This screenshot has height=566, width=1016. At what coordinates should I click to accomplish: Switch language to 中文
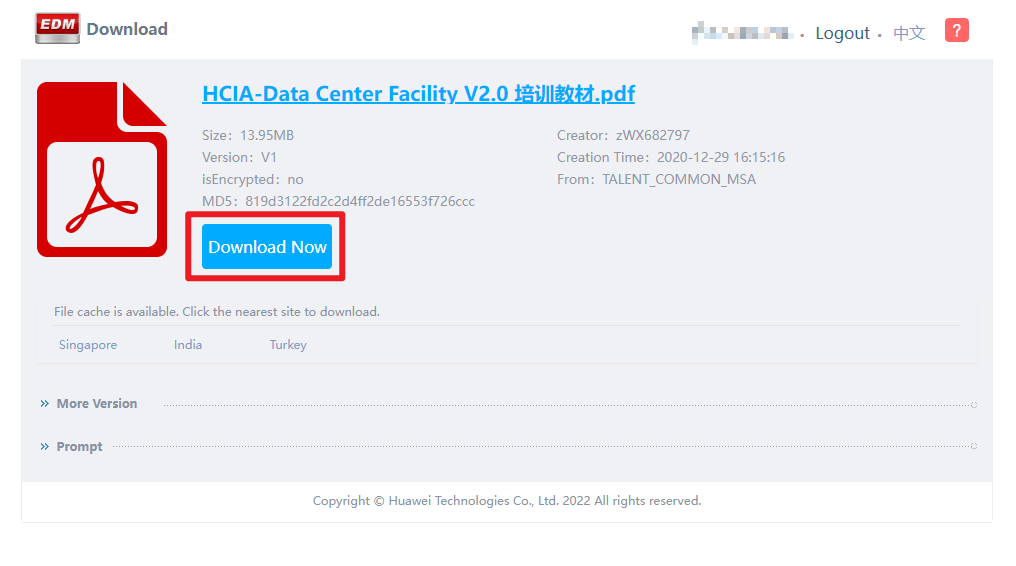(909, 33)
